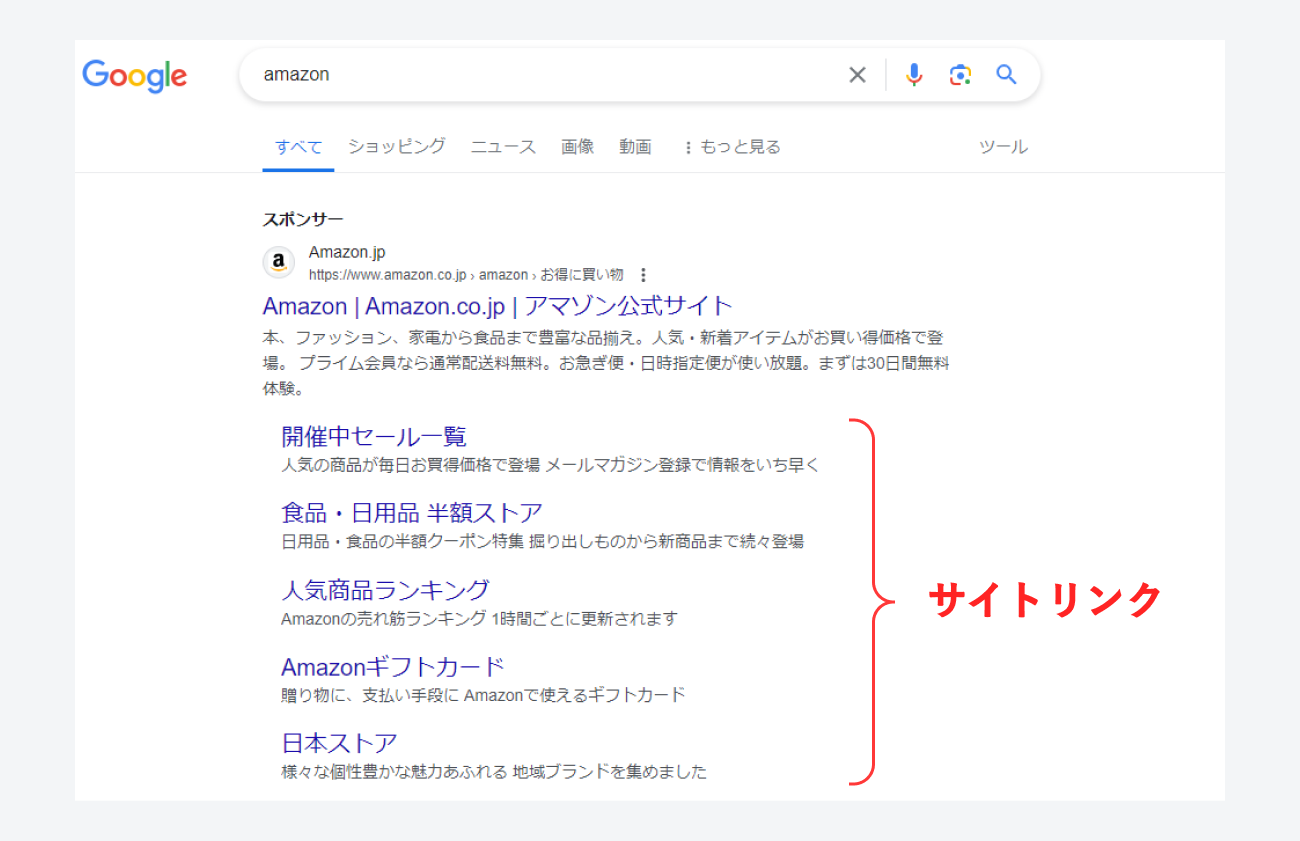The image size is (1300, 841).
Task: Expand the もっと見る menu
Action: (x=731, y=147)
